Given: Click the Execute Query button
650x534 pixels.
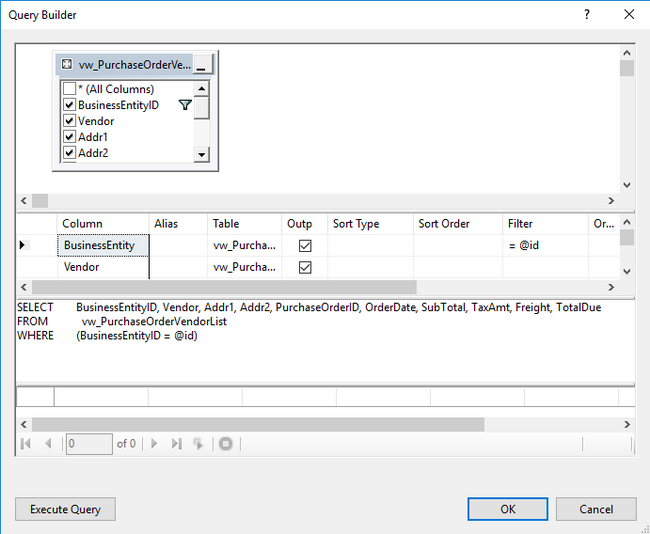Looking at the screenshot, I should pyautogui.click(x=65, y=509).
